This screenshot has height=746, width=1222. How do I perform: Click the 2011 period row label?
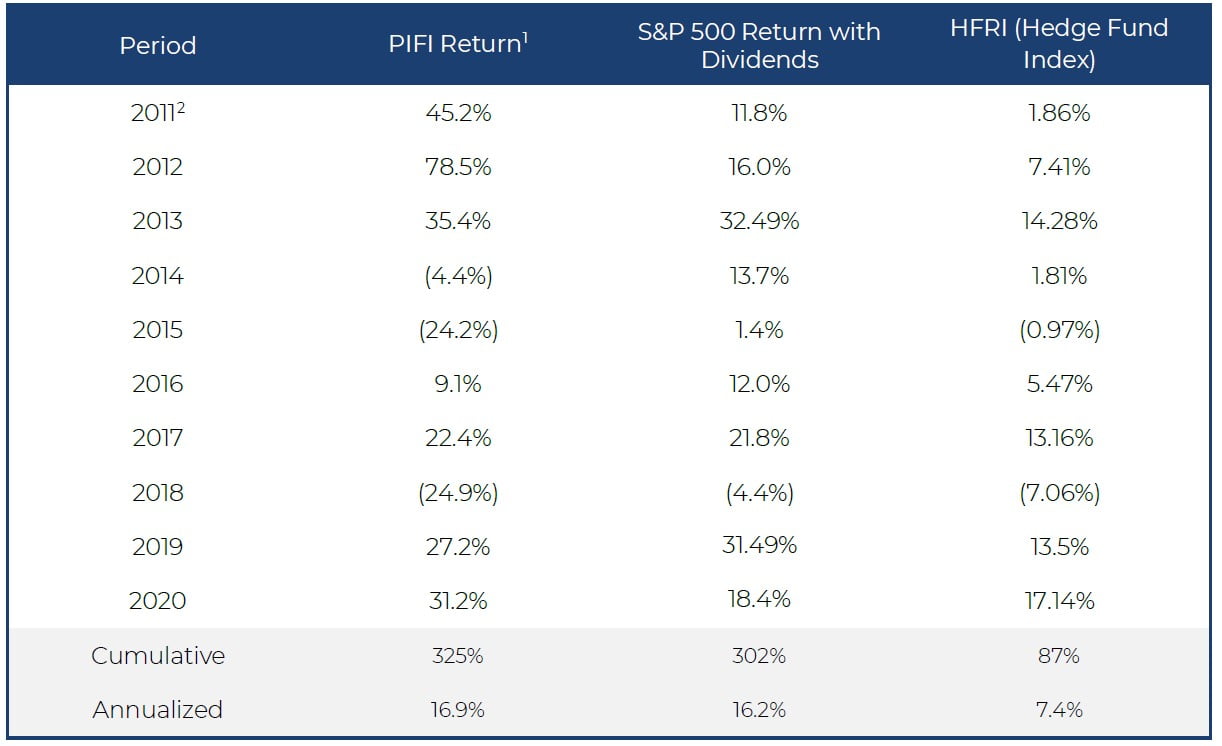tap(158, 113)
